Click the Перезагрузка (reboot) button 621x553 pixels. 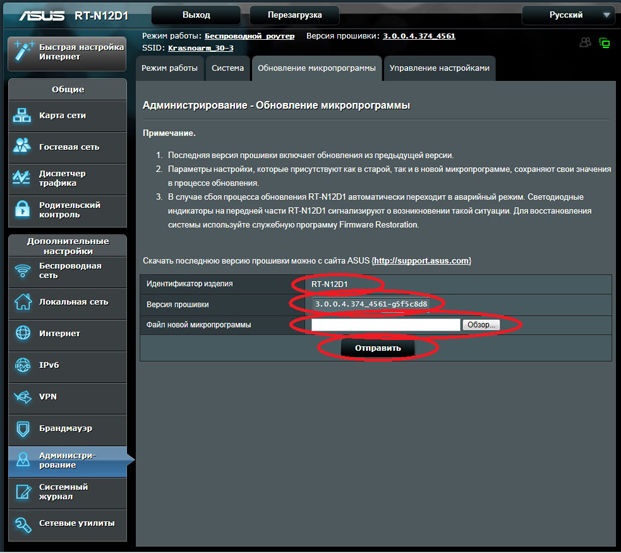point(294,15)
